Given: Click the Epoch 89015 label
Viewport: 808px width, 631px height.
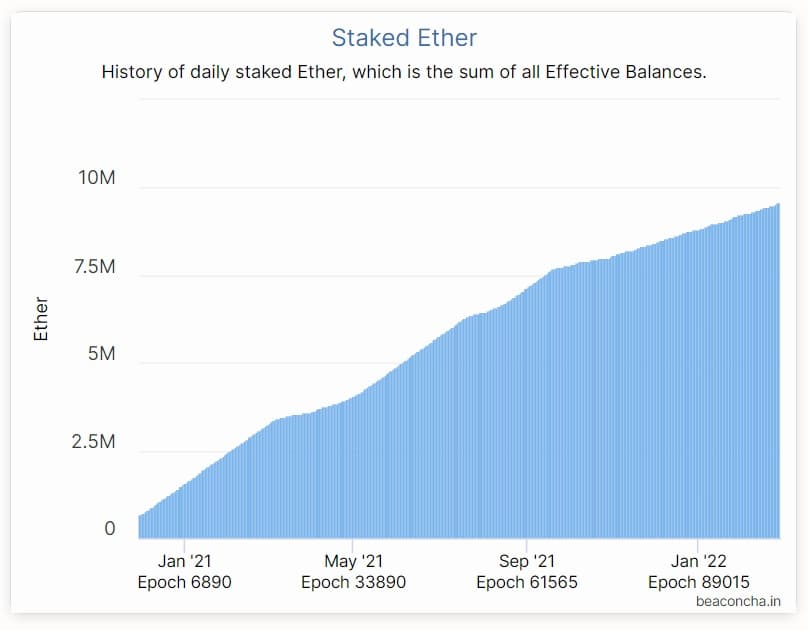Looking at the screenshot, I should coord(698,583).
